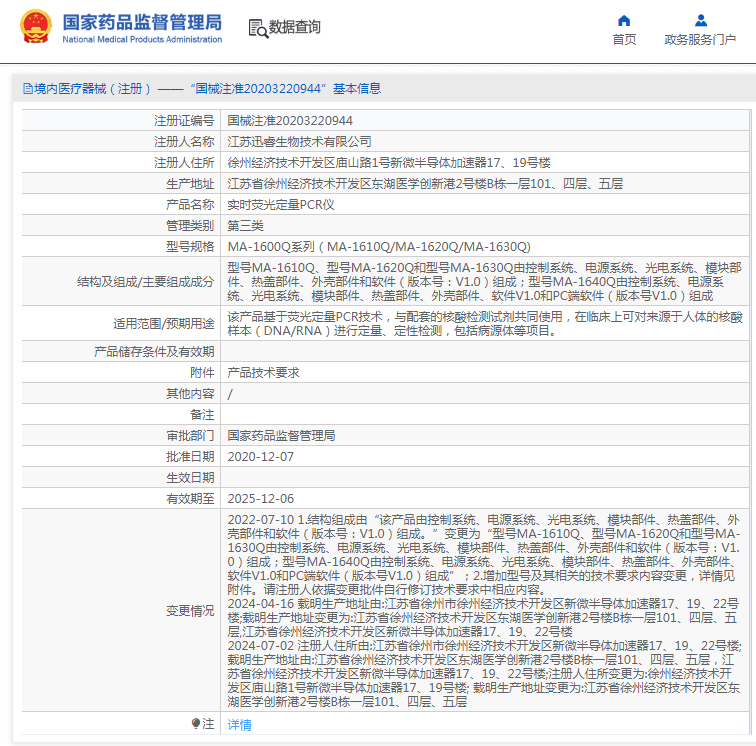Click 江苏迅睿生物技术有限公司

299,142
